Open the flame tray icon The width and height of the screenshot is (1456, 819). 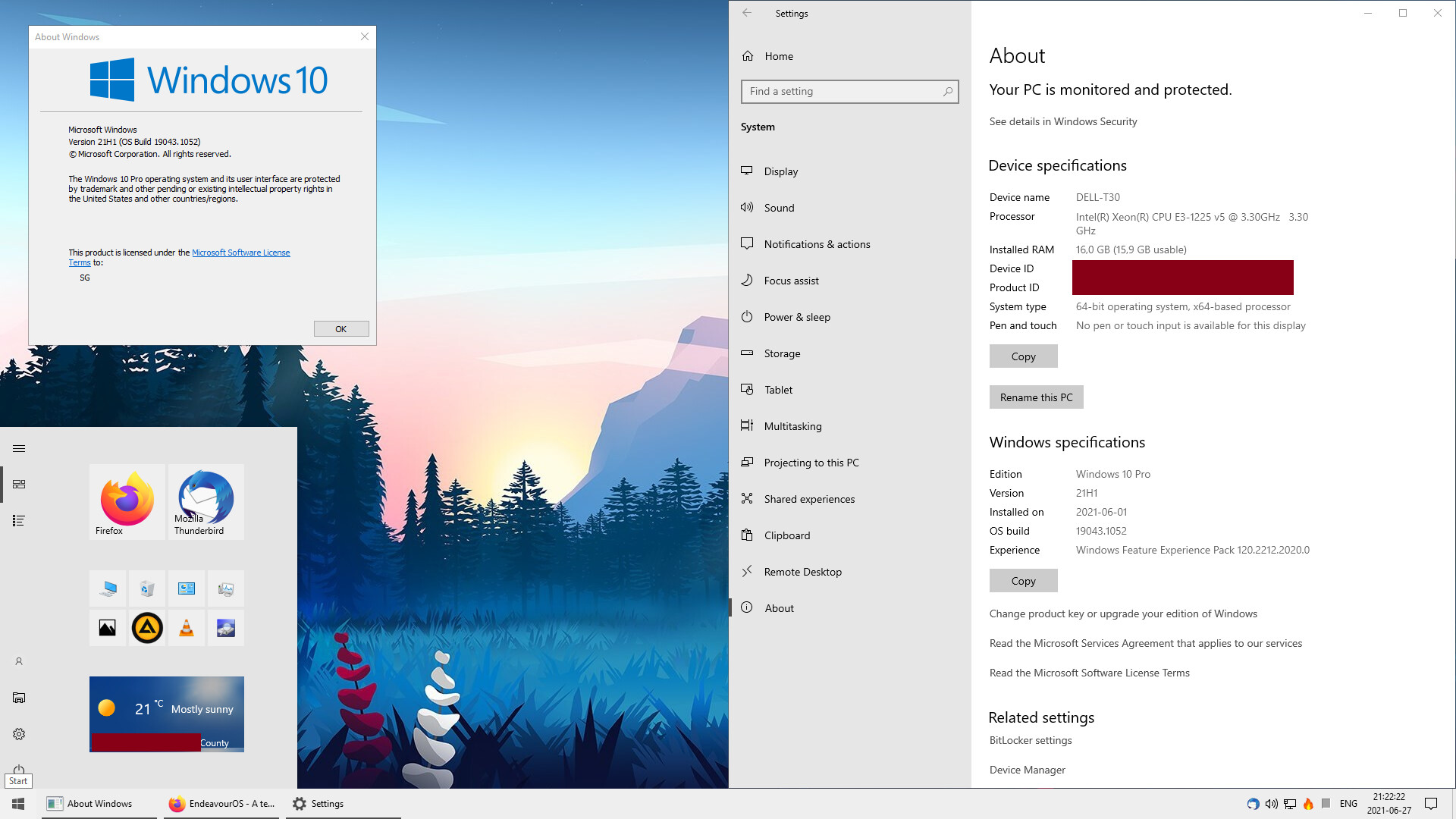pos(1308,804)
